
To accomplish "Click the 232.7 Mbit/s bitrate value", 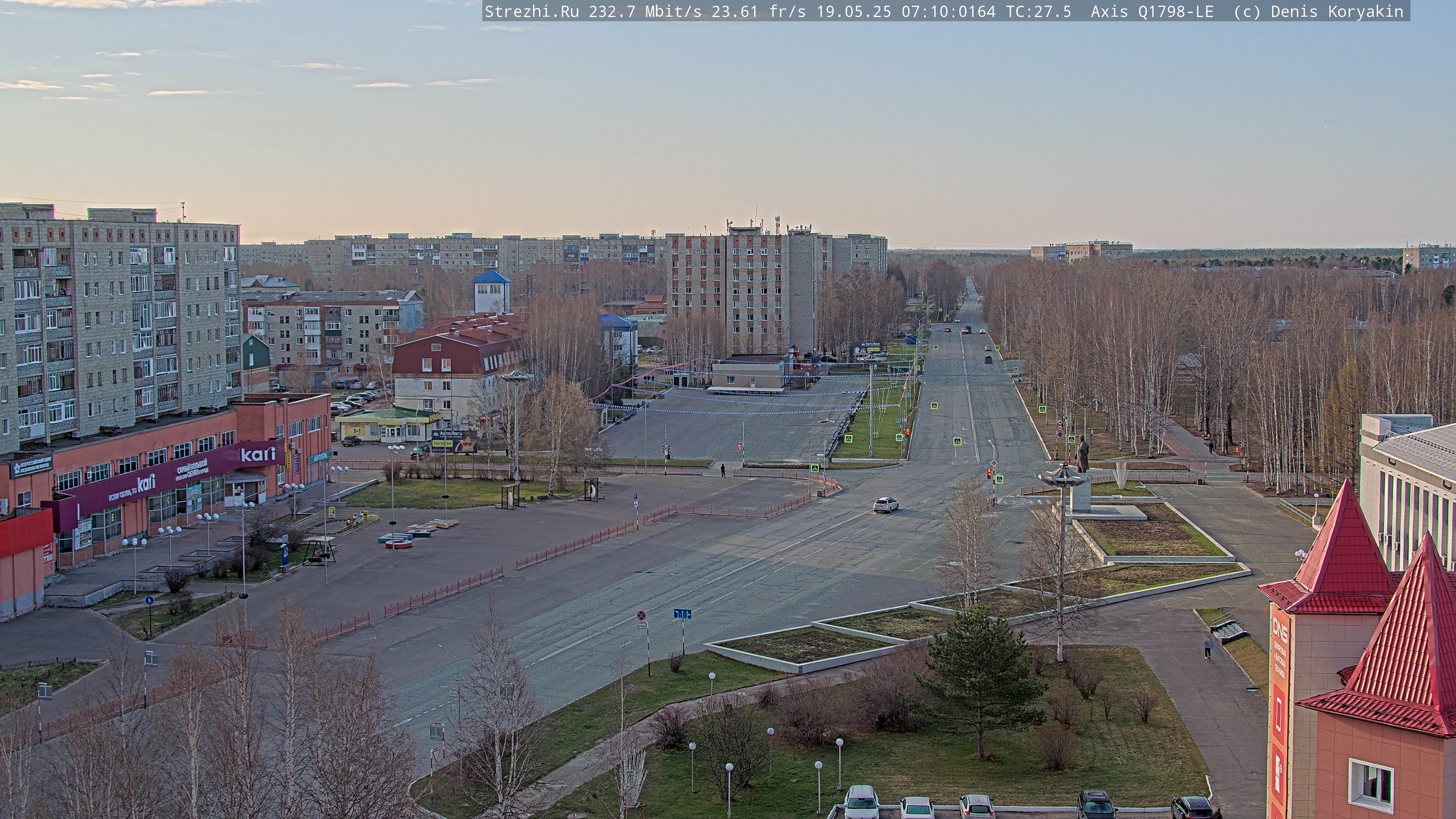I will [645, 11].
